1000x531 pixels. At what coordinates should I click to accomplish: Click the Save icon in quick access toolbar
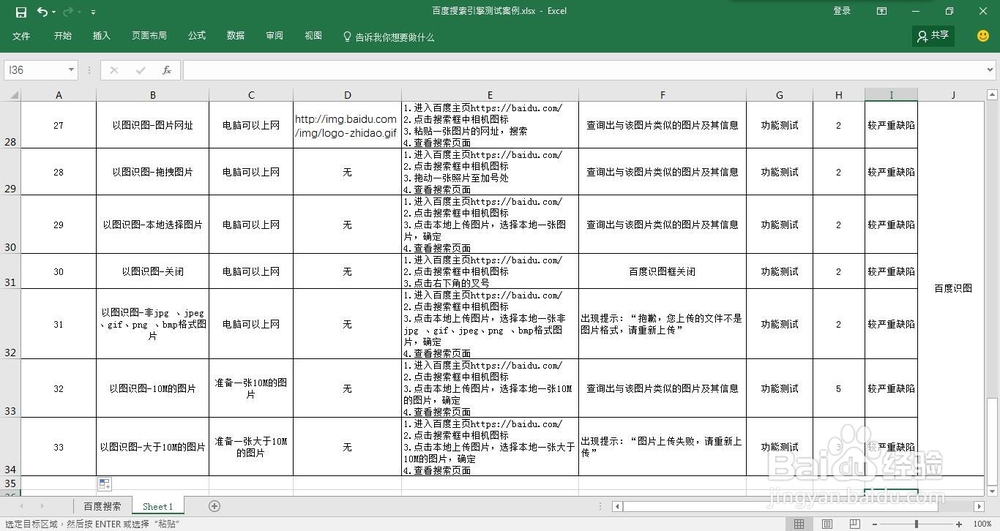click(21, 12)
